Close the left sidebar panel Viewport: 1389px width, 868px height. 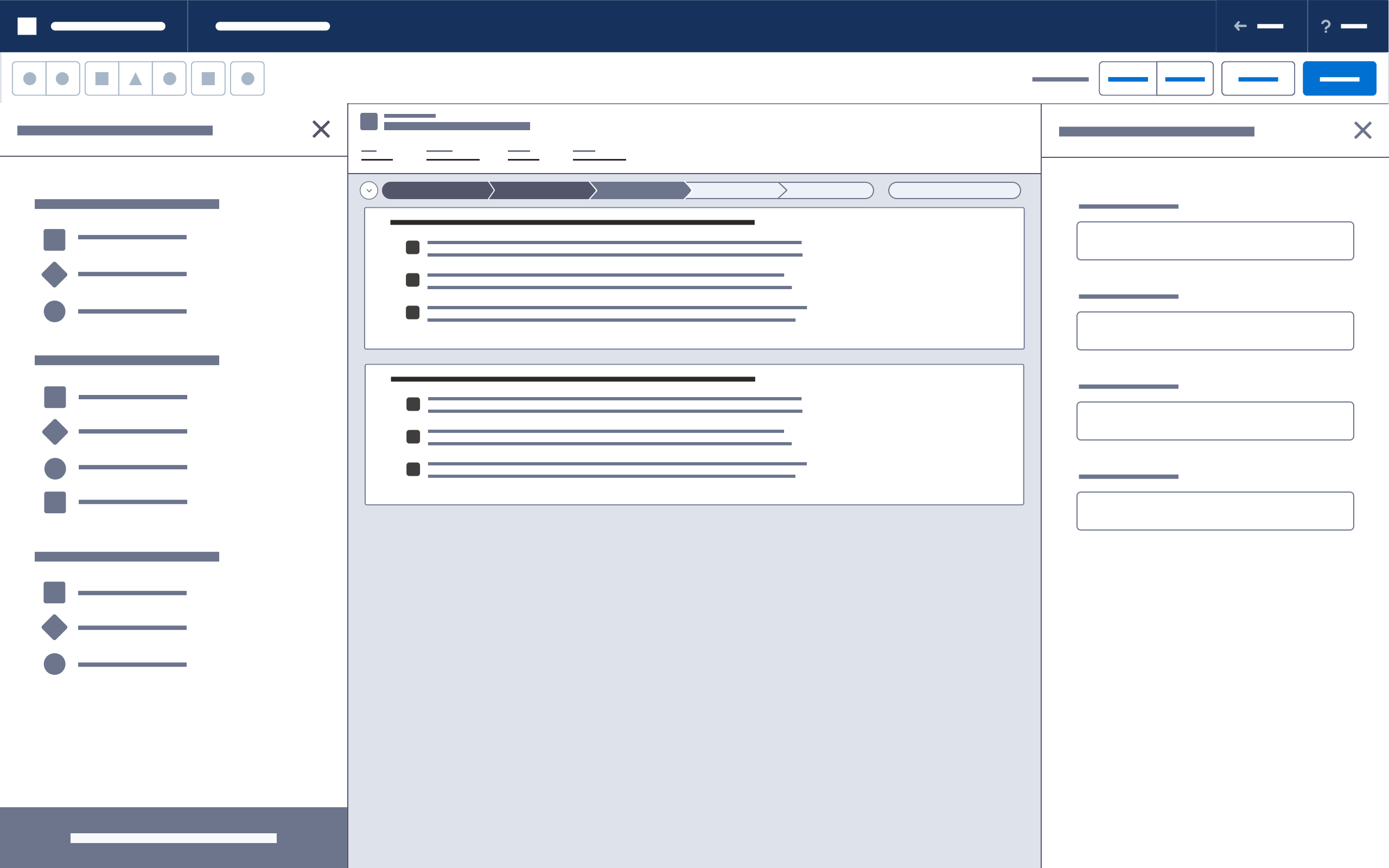321,129
